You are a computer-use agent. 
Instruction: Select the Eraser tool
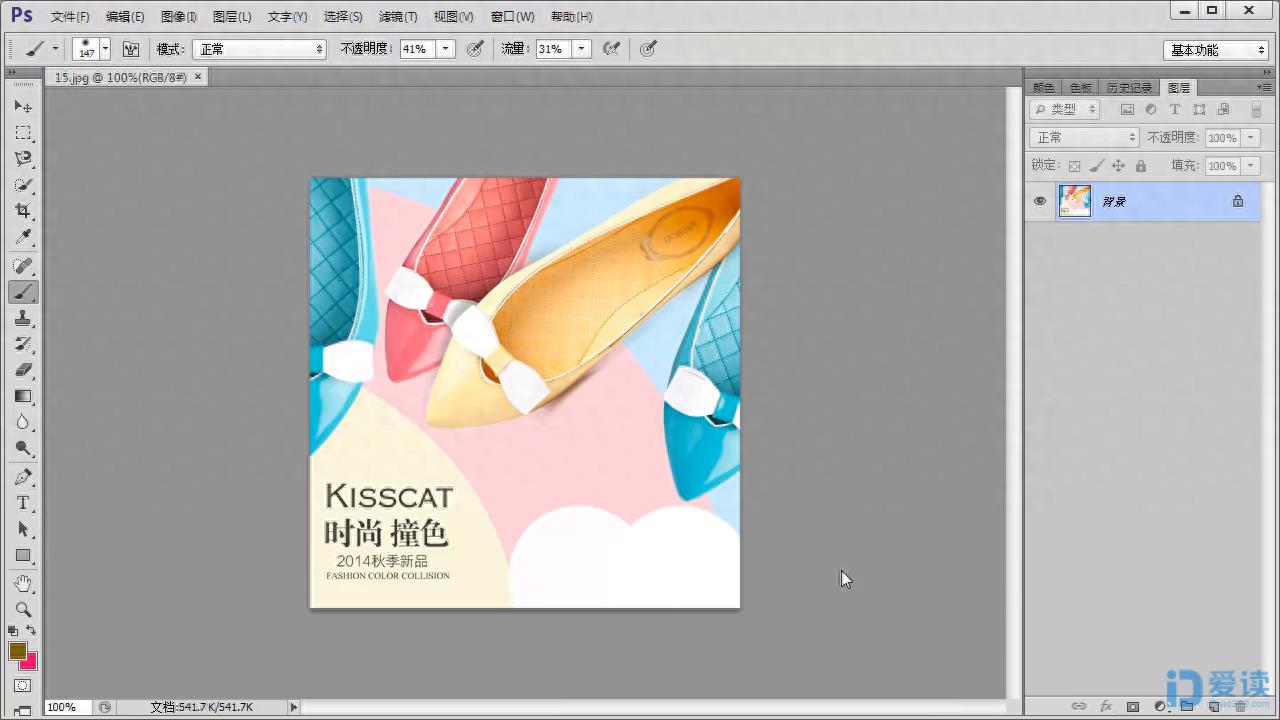point(23,370)
